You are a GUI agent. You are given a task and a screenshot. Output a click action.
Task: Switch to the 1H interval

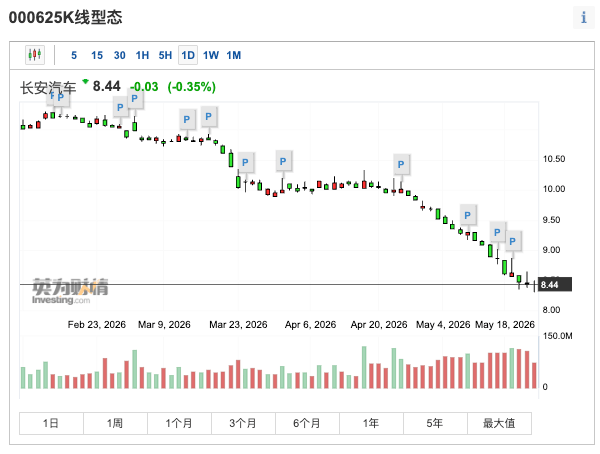point(142,56)
